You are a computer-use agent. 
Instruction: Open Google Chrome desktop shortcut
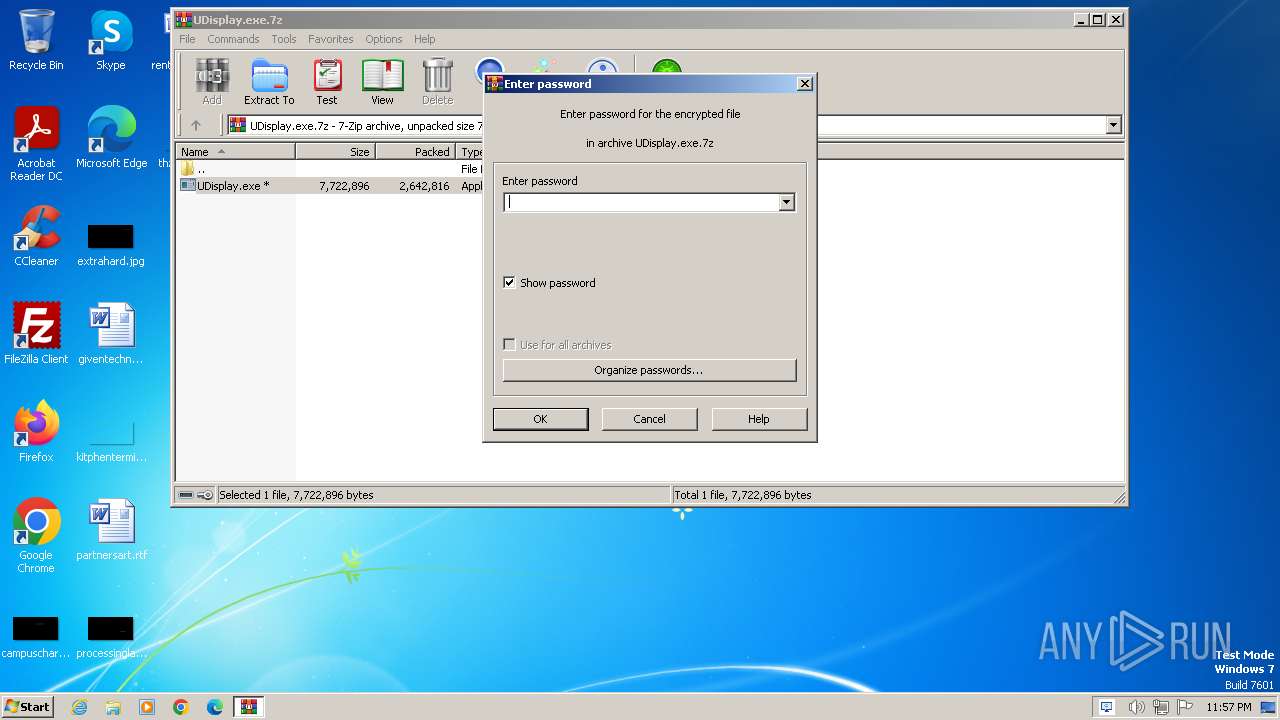[x=36, y=536]
